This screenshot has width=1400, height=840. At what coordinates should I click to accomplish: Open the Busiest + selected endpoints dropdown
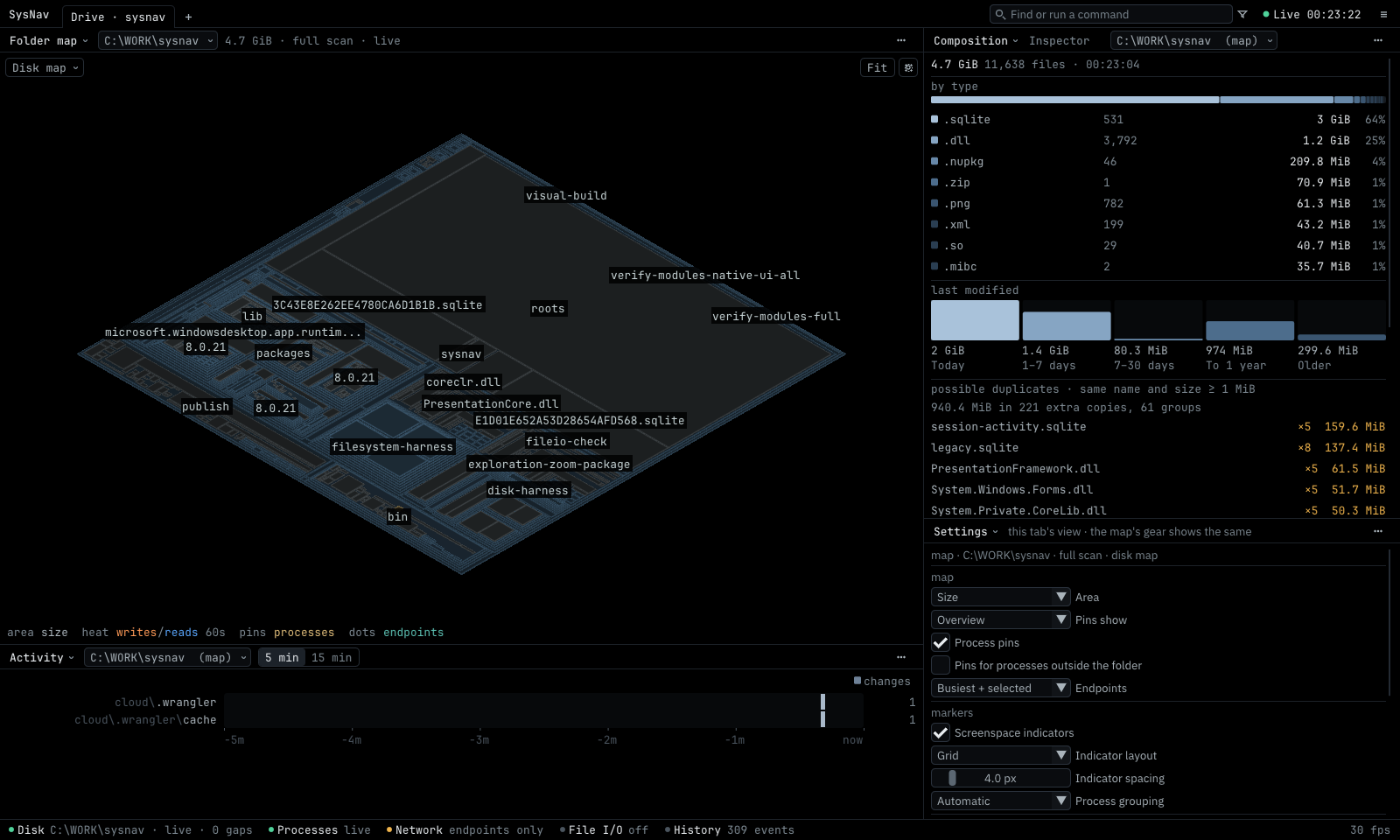(x=1000, y=688)
